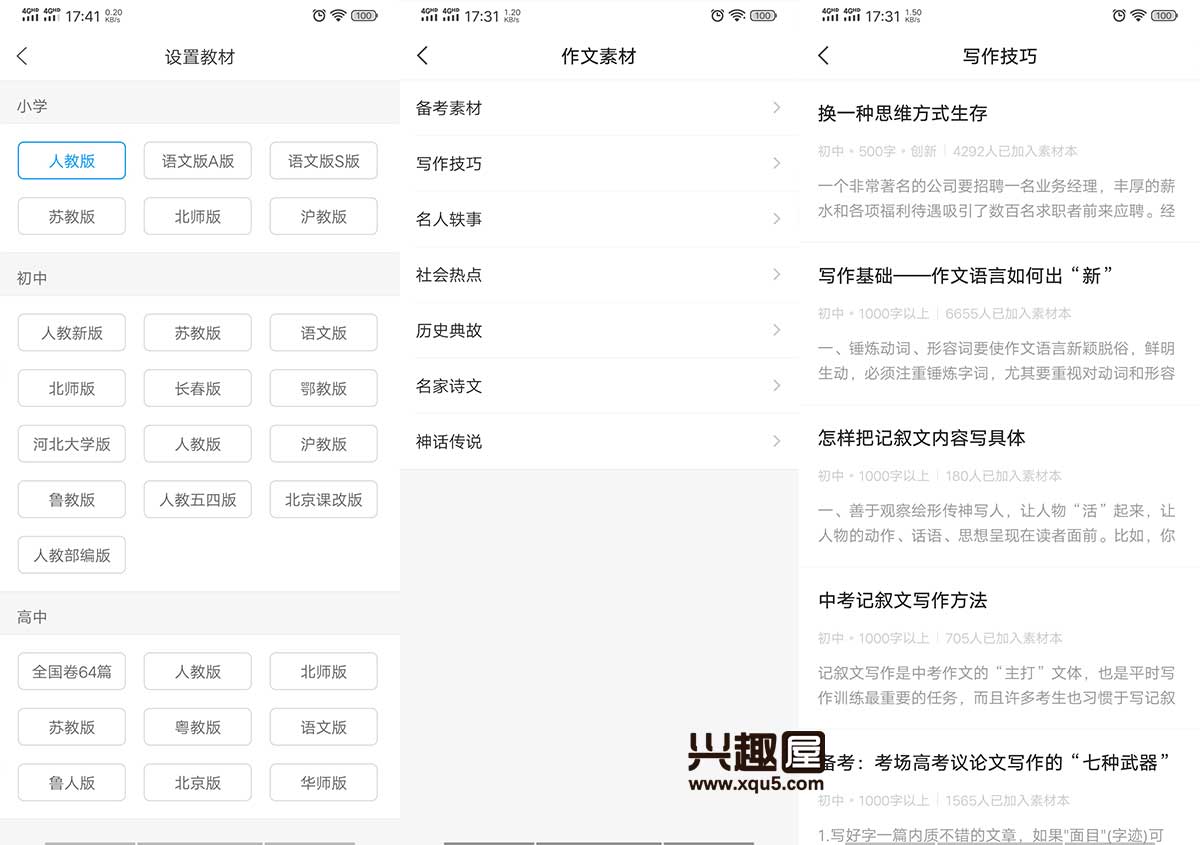Choose the 长春版 textbook

pos(198,388)
